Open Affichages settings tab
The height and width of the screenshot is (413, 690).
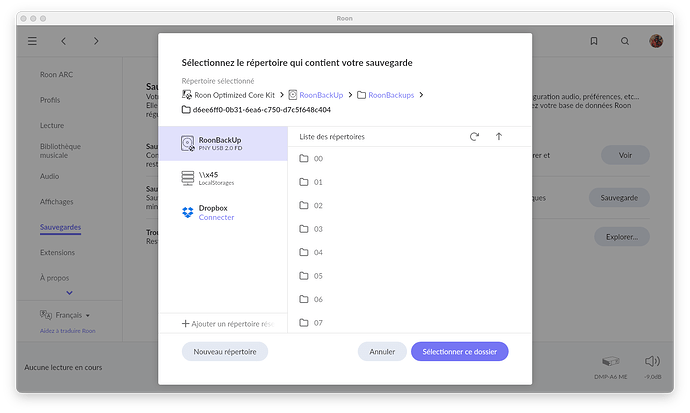pos(56,201)
